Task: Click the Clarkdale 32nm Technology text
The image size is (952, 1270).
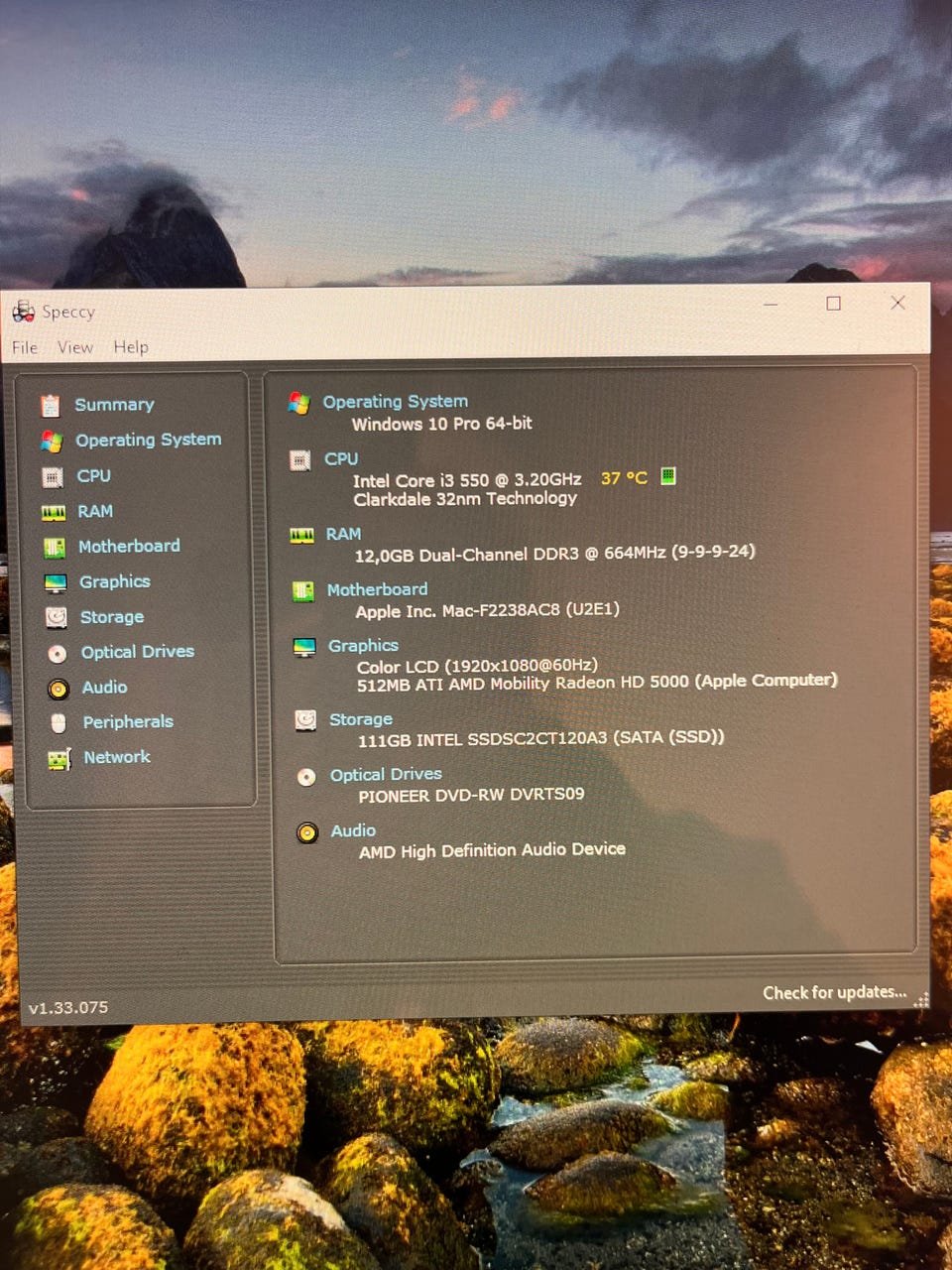Action: pyautogui.click(x=465, y=498)
